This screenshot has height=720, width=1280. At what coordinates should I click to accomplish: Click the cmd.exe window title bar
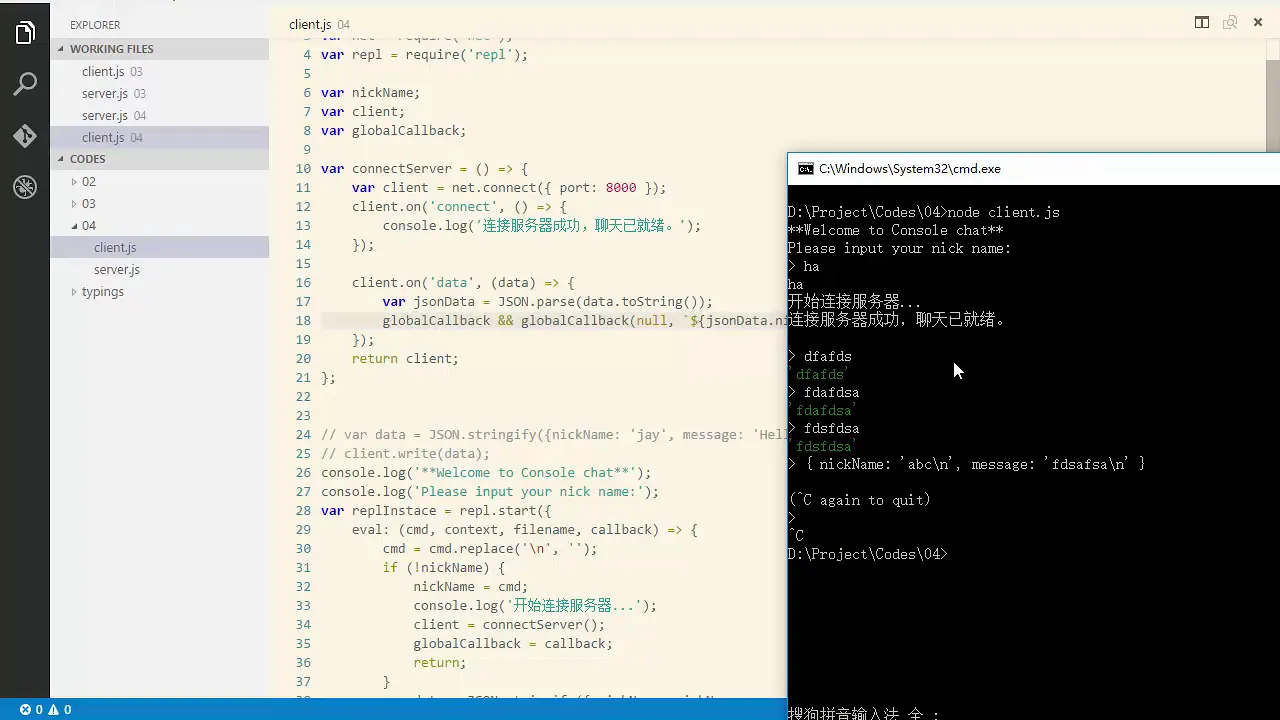tap(1034, 169)
